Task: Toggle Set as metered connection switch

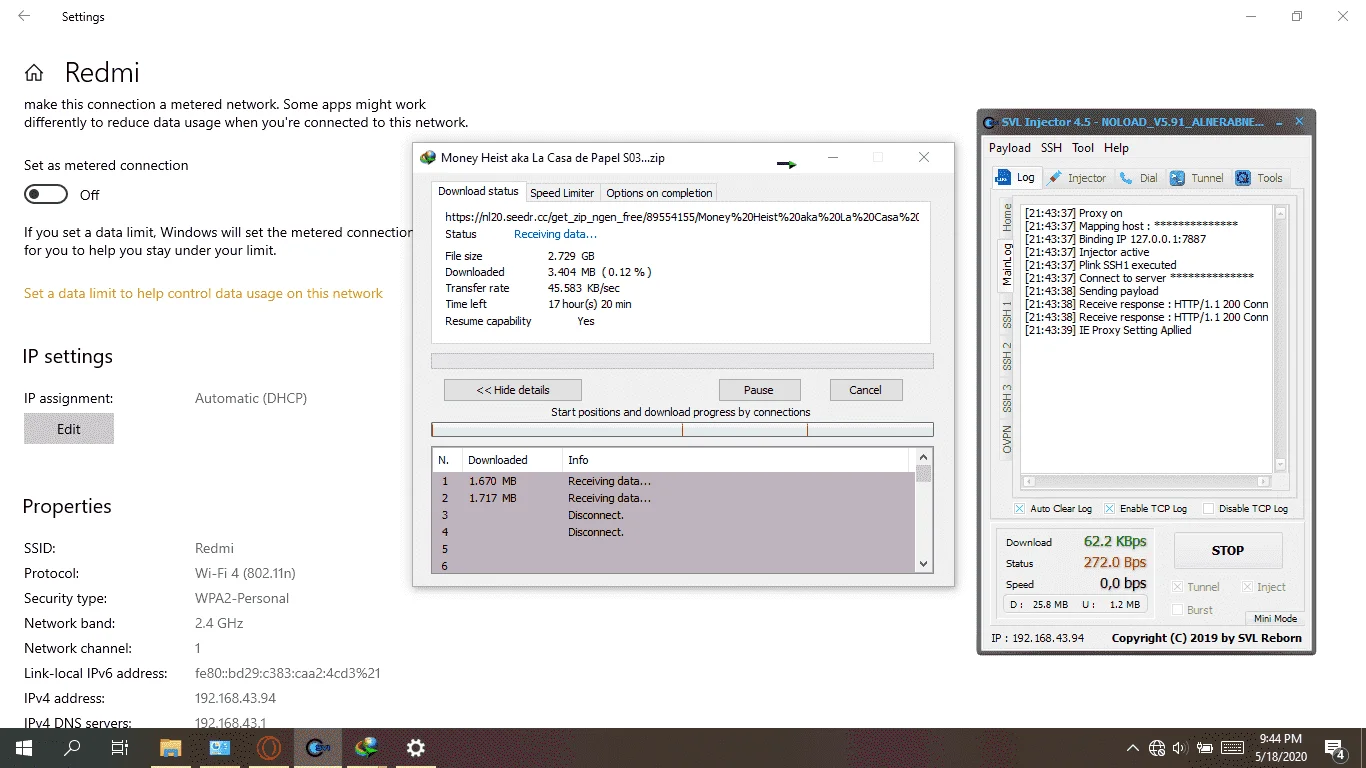Action: 46,194
